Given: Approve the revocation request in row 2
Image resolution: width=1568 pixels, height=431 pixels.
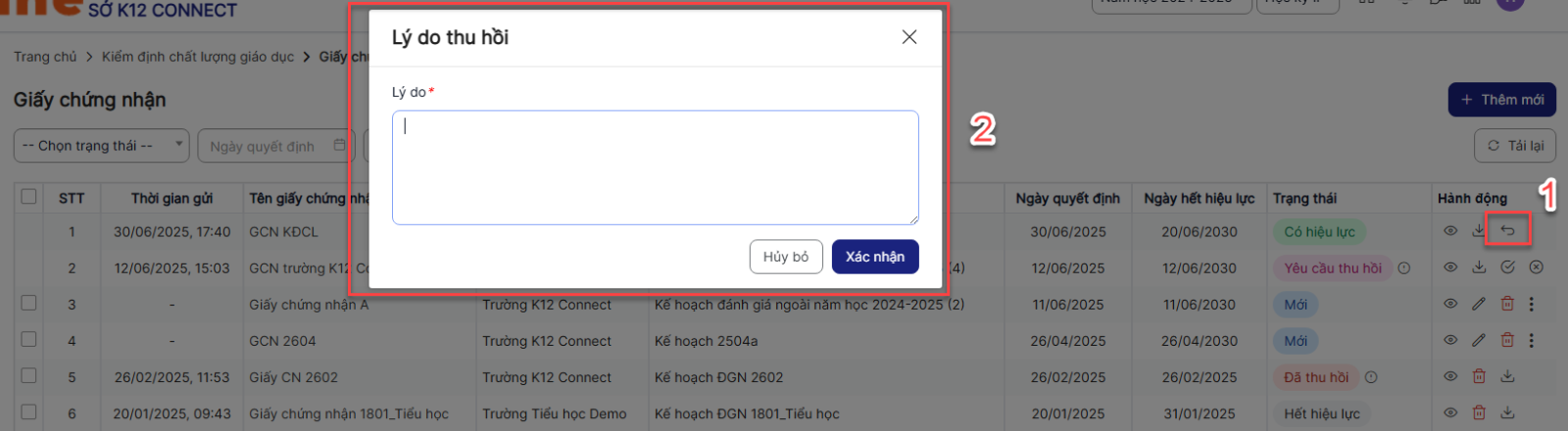Looking at the screenshot, I should [1507, 267].
